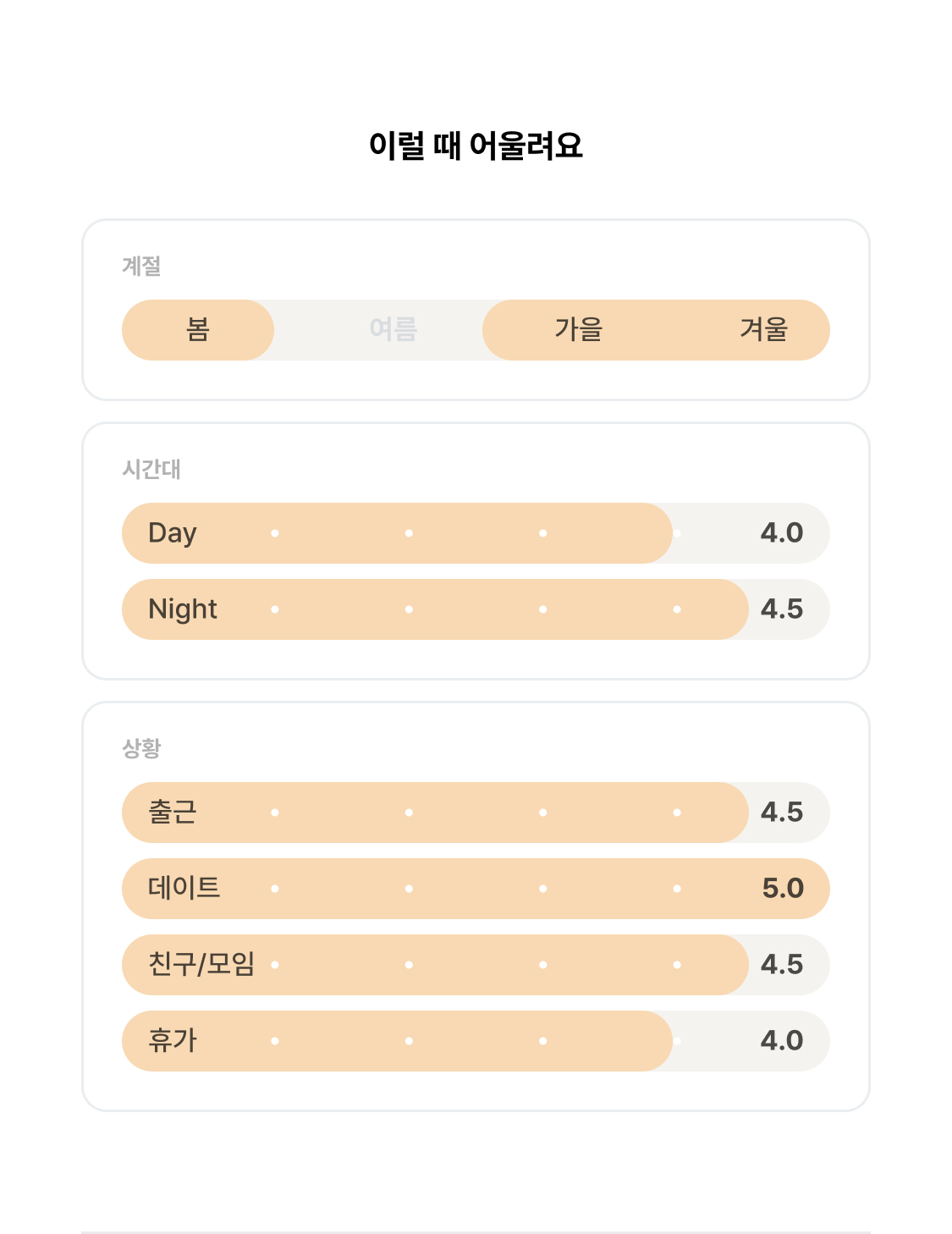Click the 휴가 score value 4.0

pyautogui.click(x=782, y=1041)
